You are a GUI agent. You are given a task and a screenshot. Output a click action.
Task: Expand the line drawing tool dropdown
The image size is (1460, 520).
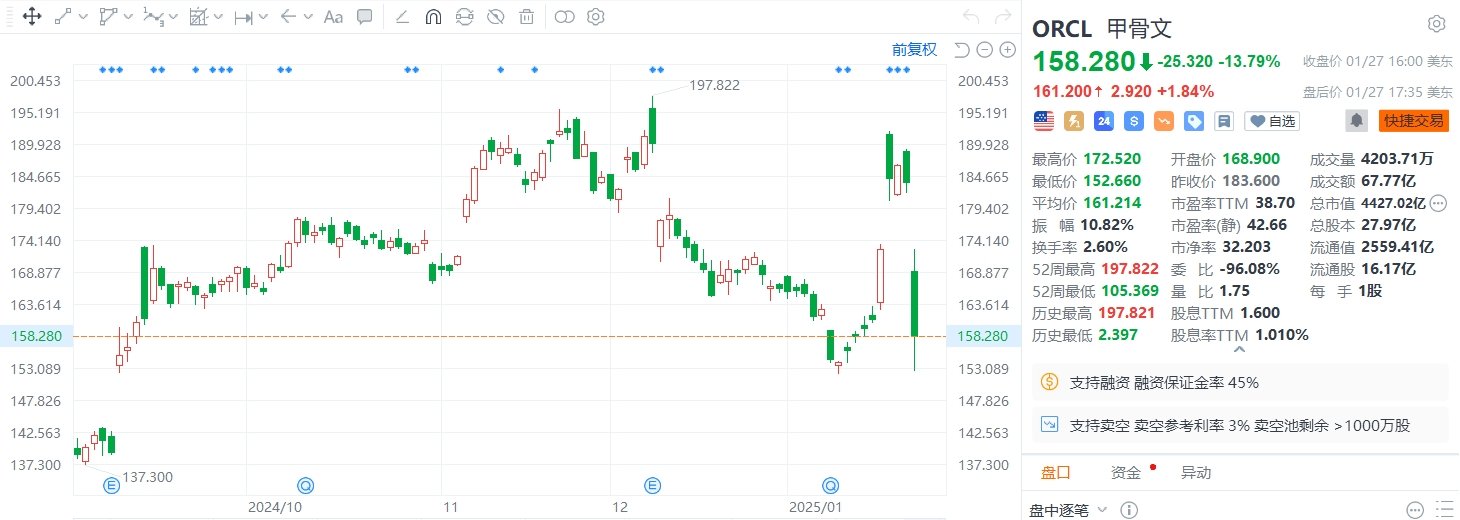point(83,17)
